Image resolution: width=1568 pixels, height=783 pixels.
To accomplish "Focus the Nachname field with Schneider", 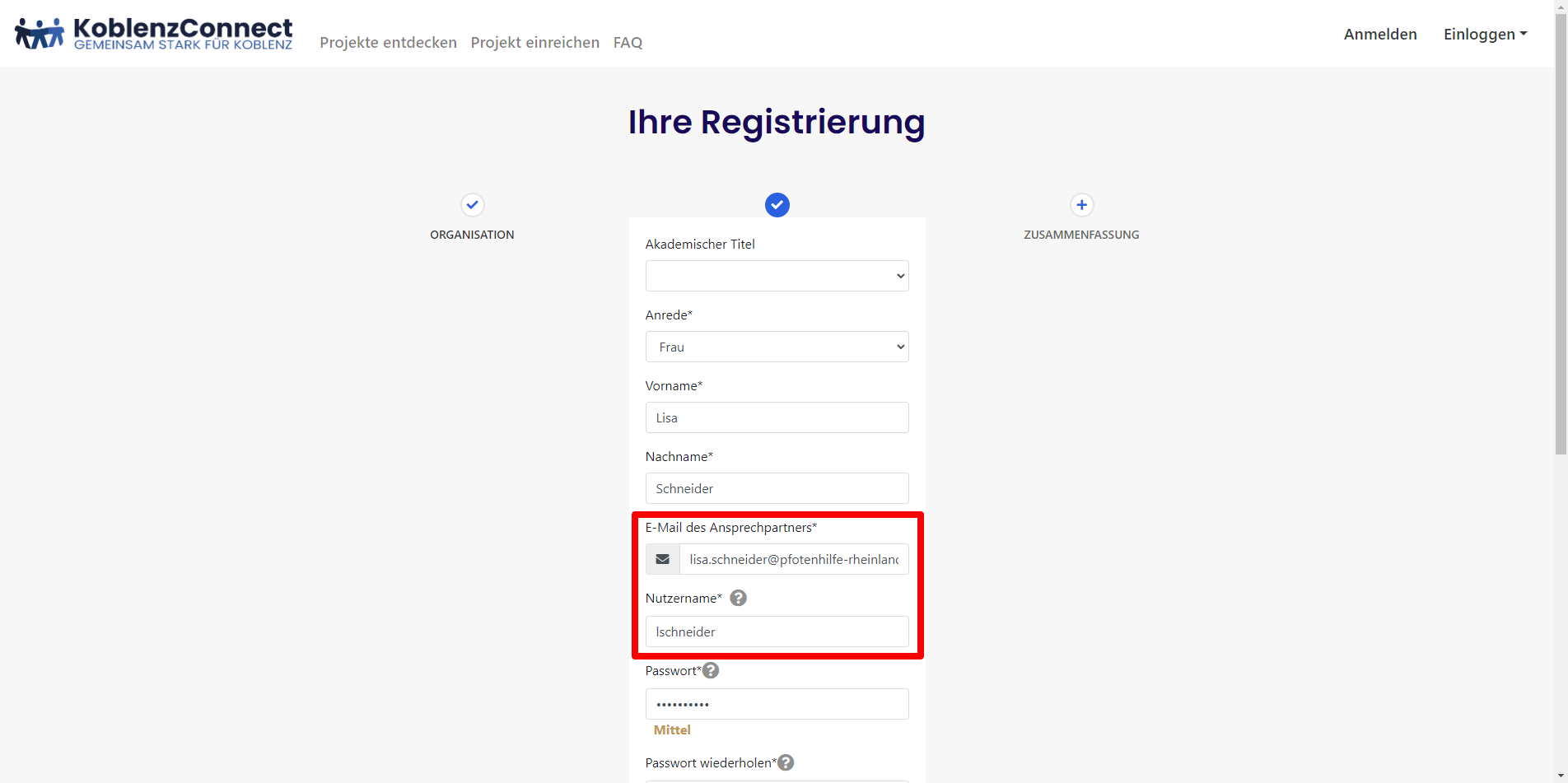I will point(777,488).
